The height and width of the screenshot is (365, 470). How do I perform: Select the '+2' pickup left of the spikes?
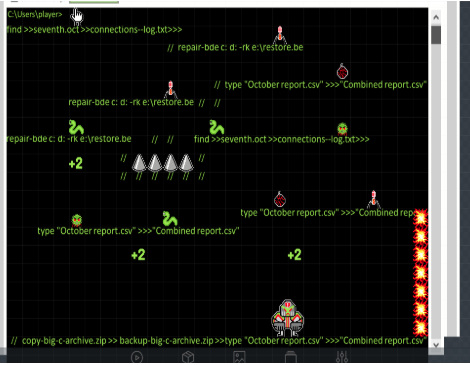click(x=76, y=163)
